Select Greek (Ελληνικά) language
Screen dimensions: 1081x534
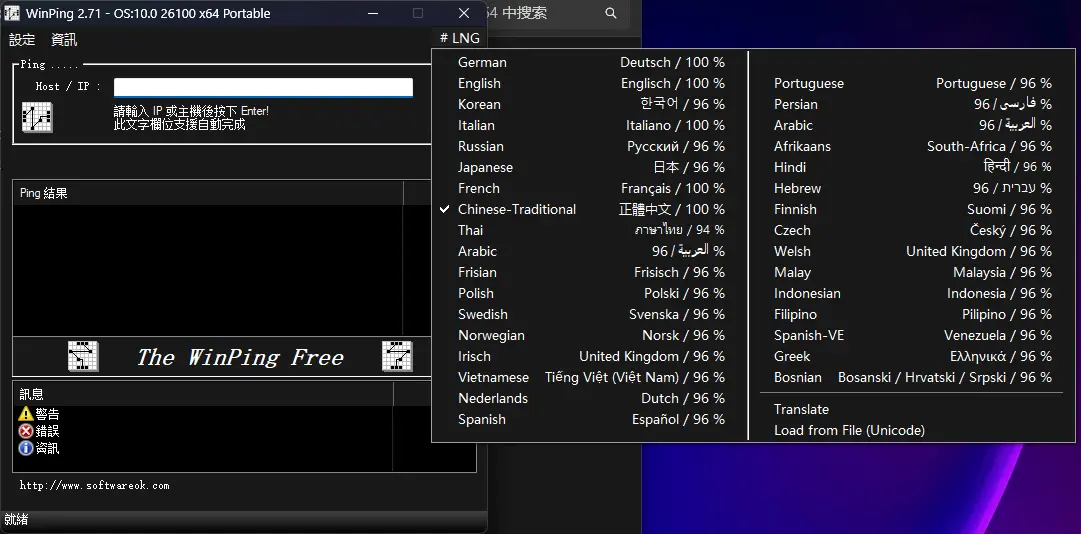point(911,357)
